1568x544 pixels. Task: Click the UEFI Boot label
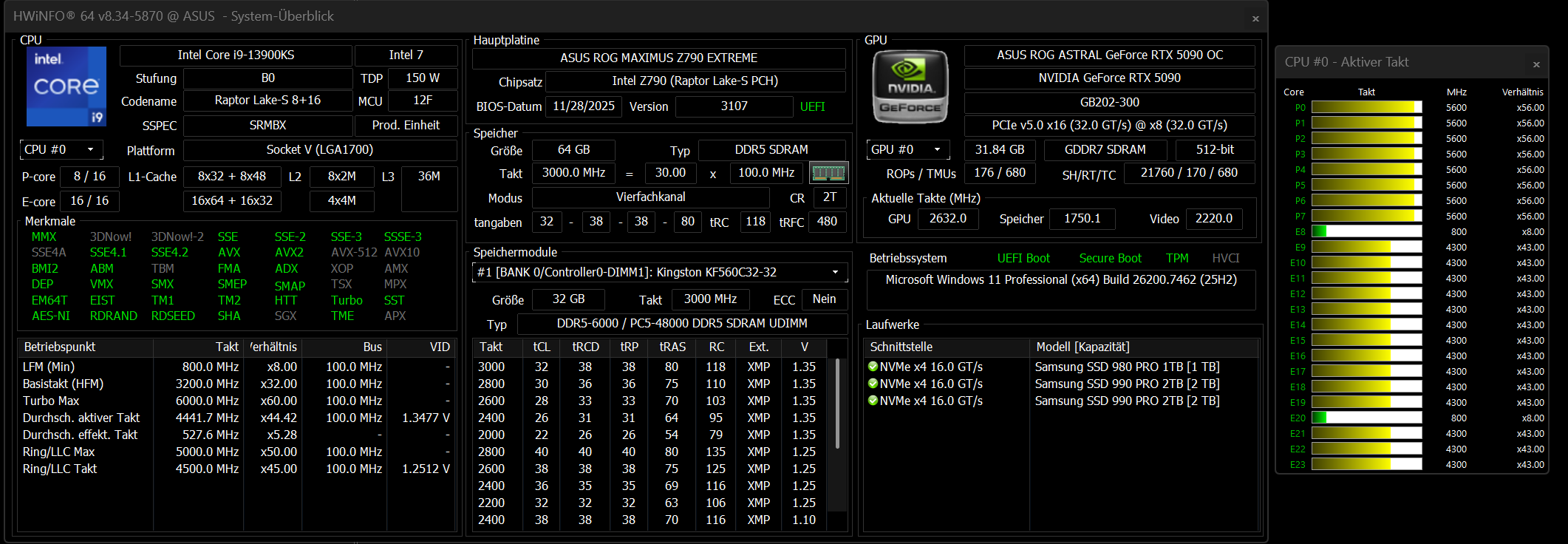click(x=1023, y=259)
